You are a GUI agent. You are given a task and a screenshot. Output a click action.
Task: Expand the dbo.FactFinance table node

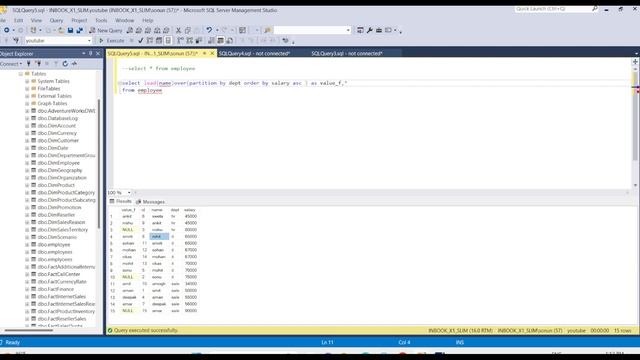tap(27, 289)
